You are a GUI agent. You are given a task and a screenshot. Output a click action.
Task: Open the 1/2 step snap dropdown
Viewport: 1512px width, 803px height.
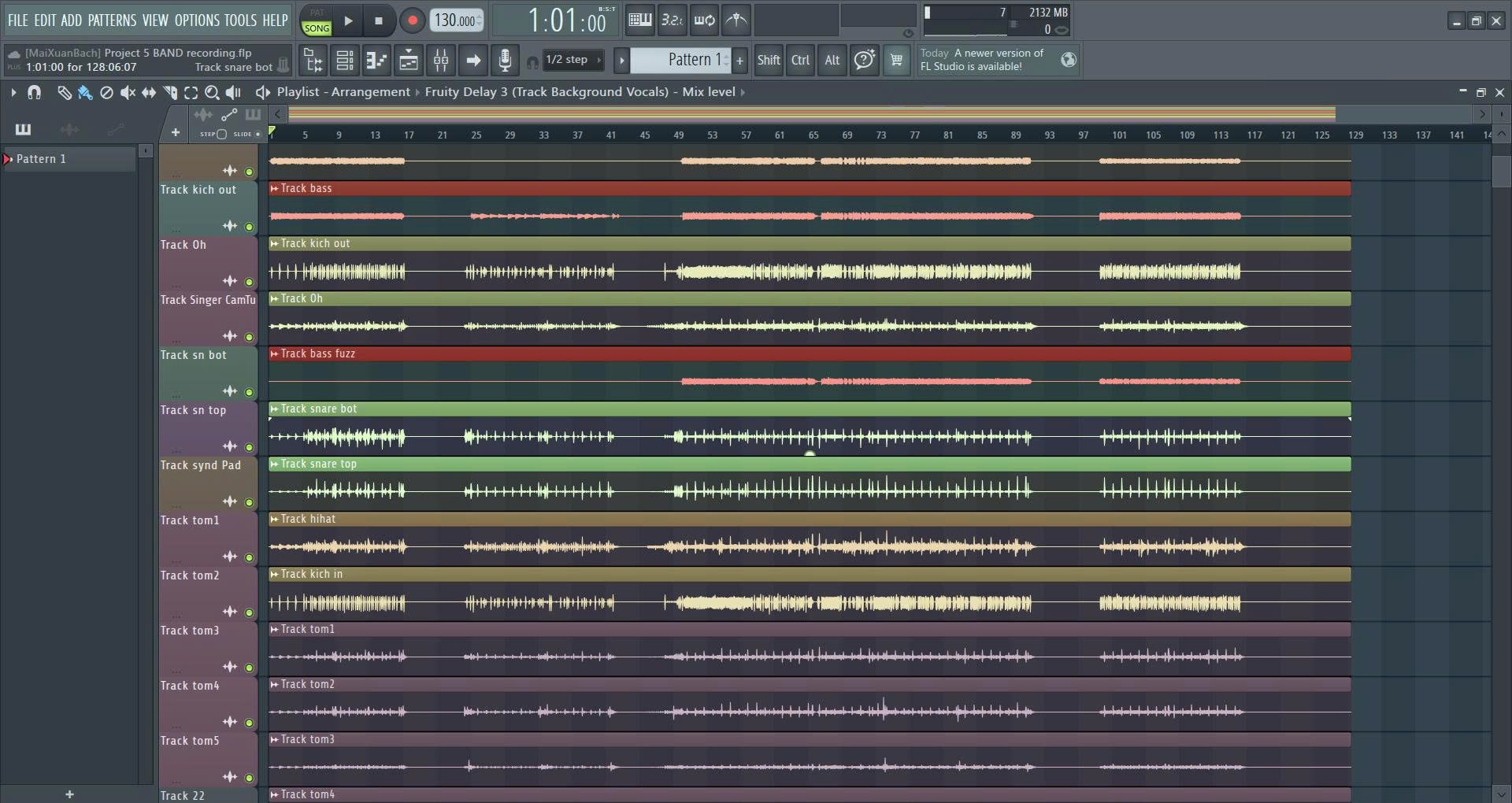tap(573, 60)
